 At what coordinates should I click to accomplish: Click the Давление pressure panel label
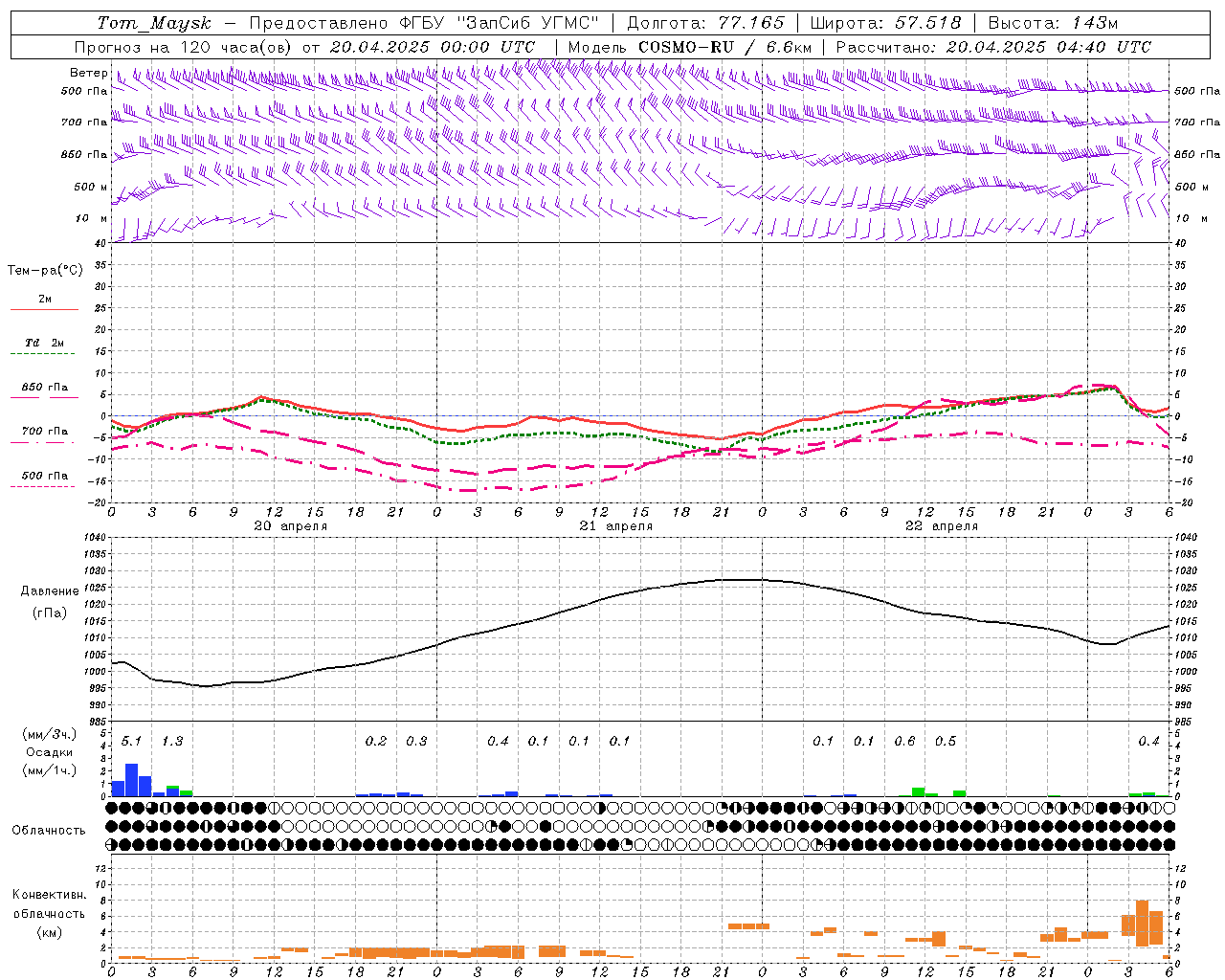tap(50, 591)
